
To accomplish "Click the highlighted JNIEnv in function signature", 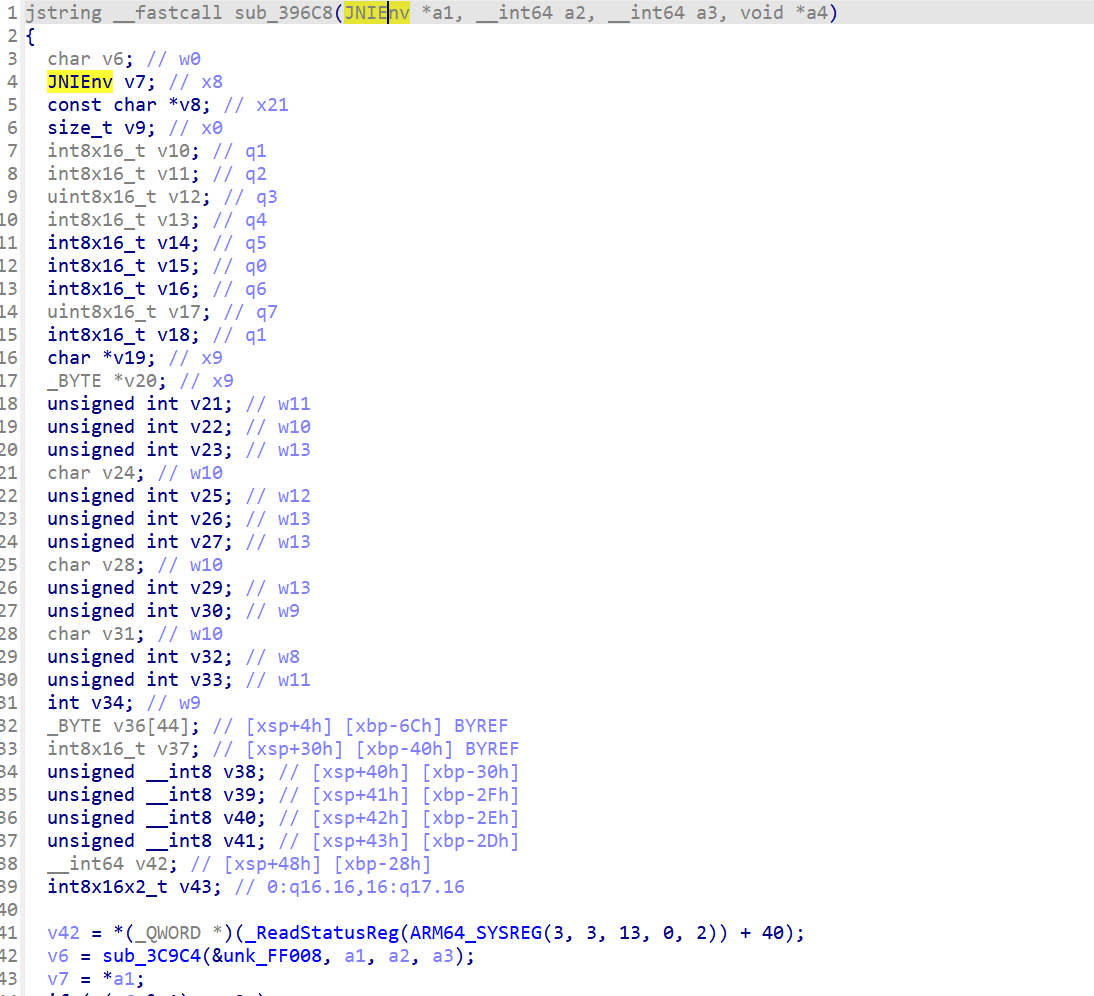I will 376,13.
